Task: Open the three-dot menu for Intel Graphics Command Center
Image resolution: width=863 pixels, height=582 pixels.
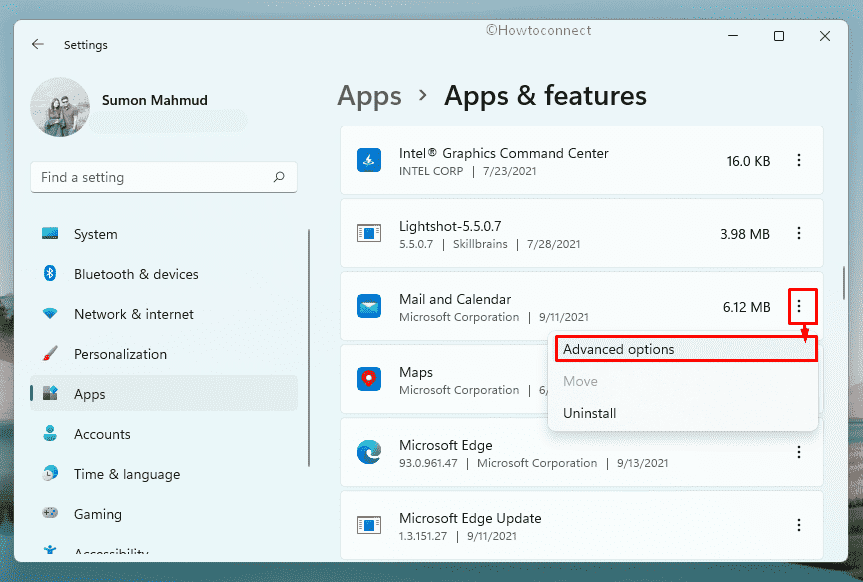Action: tap(799, 160)
